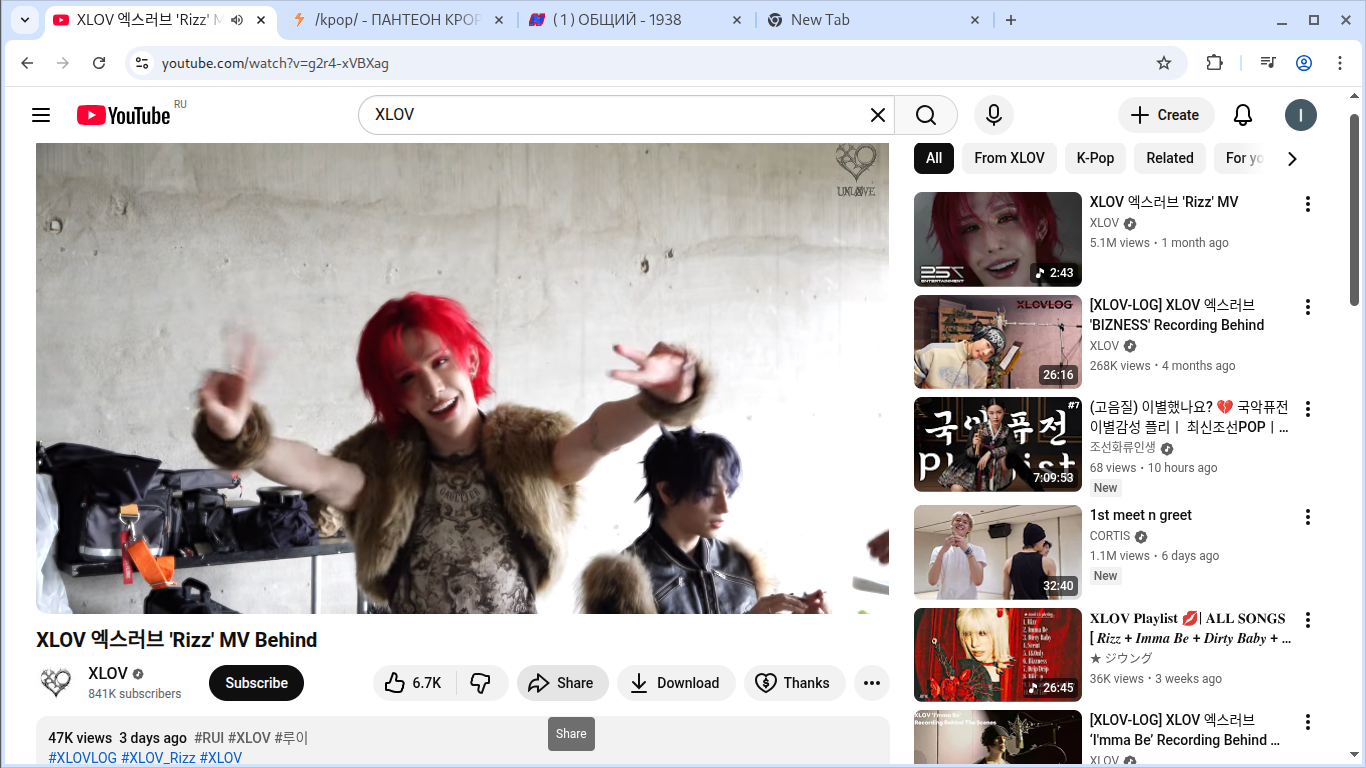
Task: Send Thanks to the creator
Action: coord(793,683)
